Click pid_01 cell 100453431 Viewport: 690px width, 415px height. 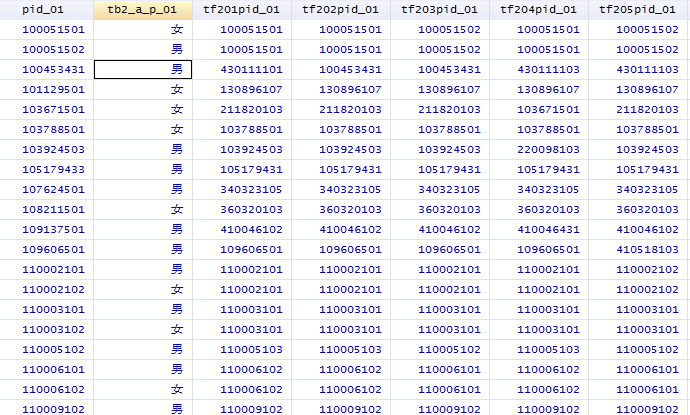pyautogui.click(x=47, y=70)
